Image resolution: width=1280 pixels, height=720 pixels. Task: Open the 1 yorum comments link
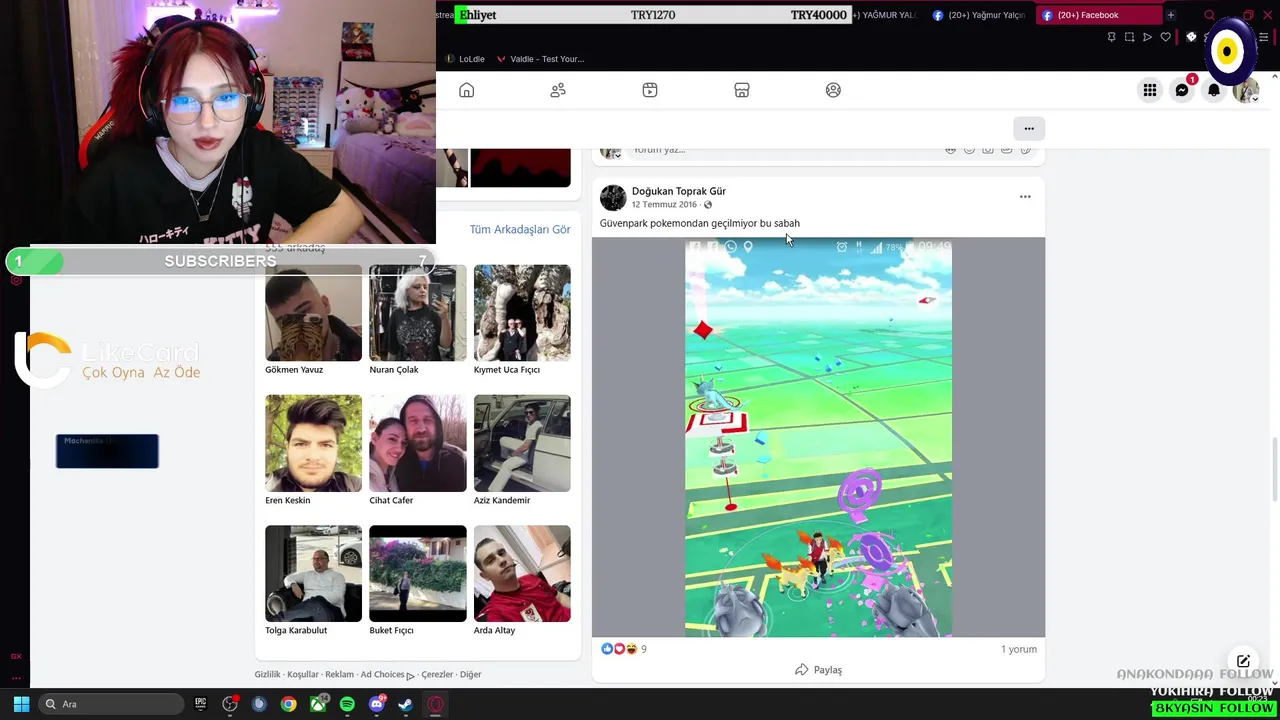pos(1019,649)
